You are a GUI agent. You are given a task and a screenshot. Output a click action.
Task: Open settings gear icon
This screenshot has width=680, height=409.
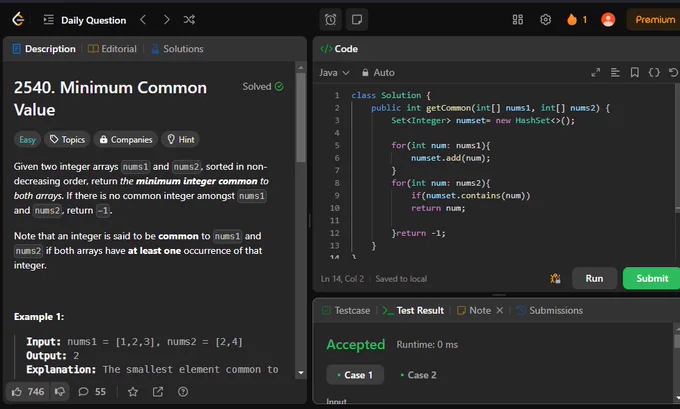546,20
